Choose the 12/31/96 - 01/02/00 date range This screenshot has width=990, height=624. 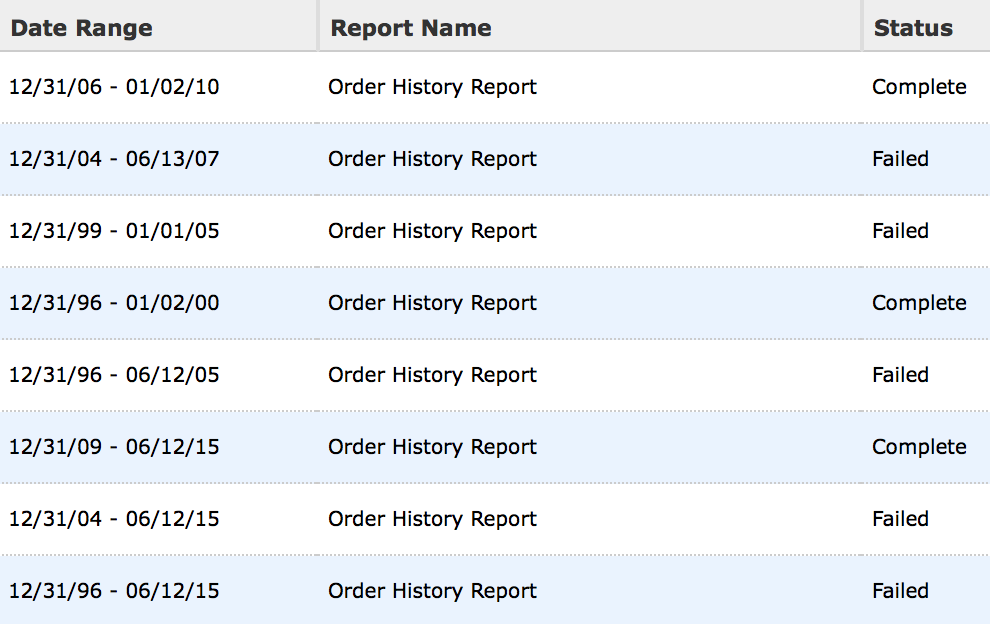(x=114, y=303)
